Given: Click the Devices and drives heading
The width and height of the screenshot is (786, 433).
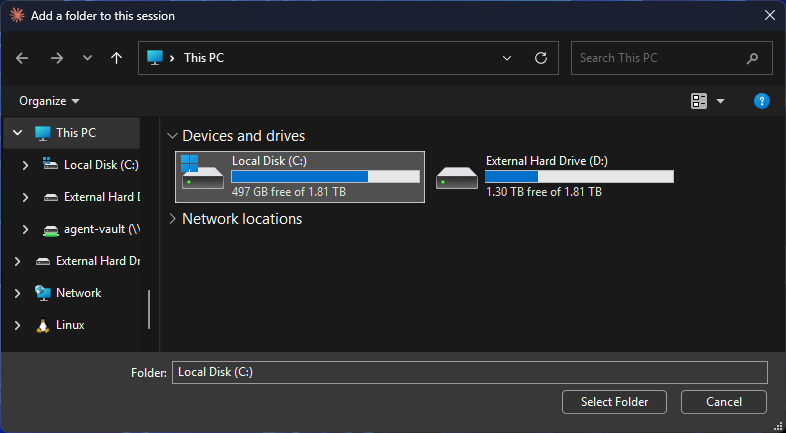Looking at the screenshot, I should coord(243,136).
